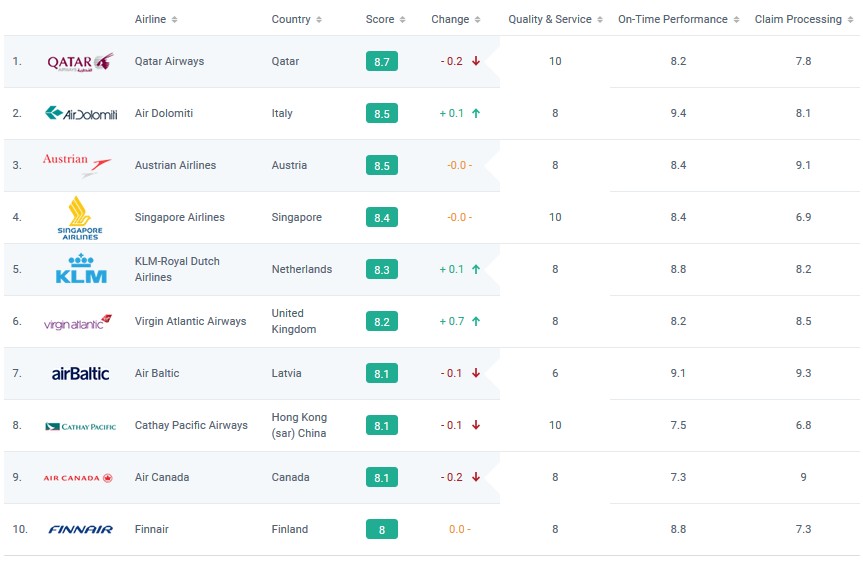Open the KLM-Royal Dutch Airlines name
The image size is (863, 564).
tap(177, 269)
